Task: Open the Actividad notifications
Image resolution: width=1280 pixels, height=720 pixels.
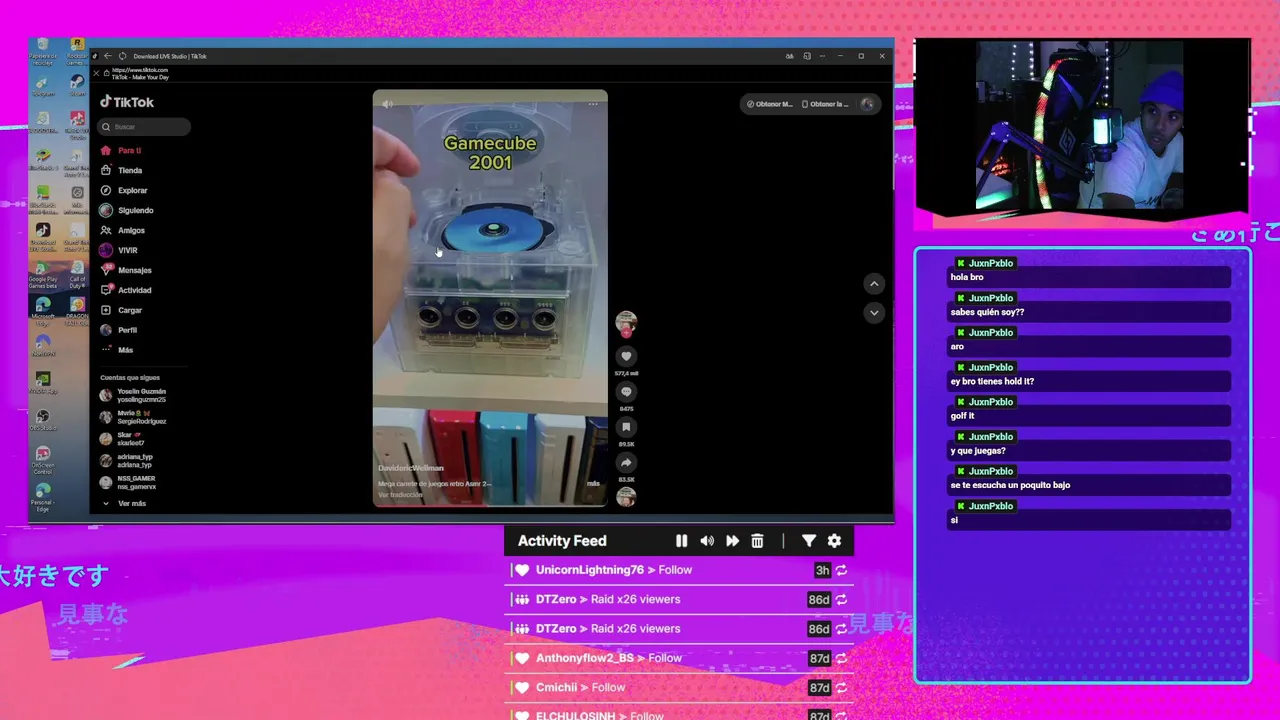Action: [126, 290]
